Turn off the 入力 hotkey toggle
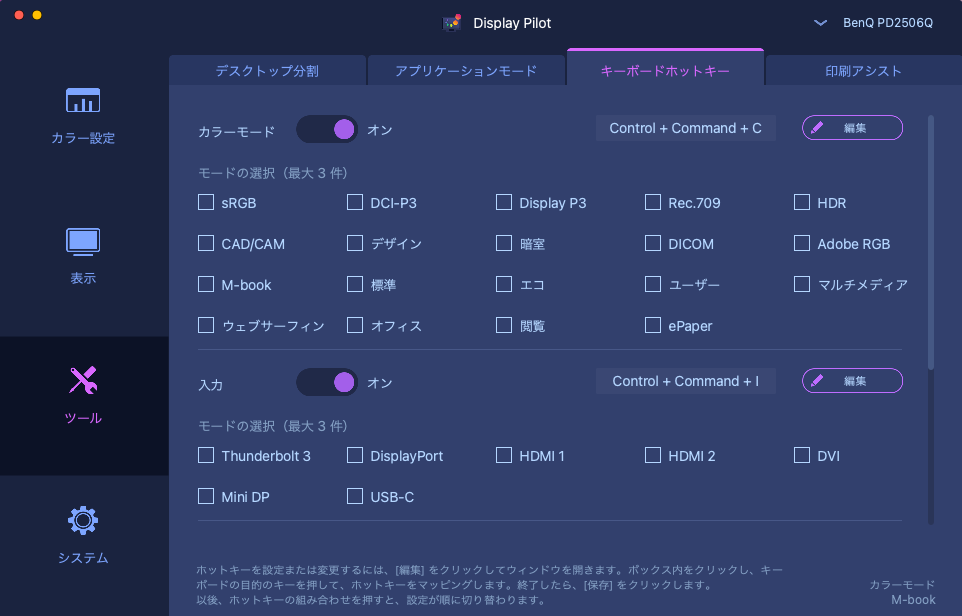The height and width of the screenshot is (616, 962). pos(327,382)
